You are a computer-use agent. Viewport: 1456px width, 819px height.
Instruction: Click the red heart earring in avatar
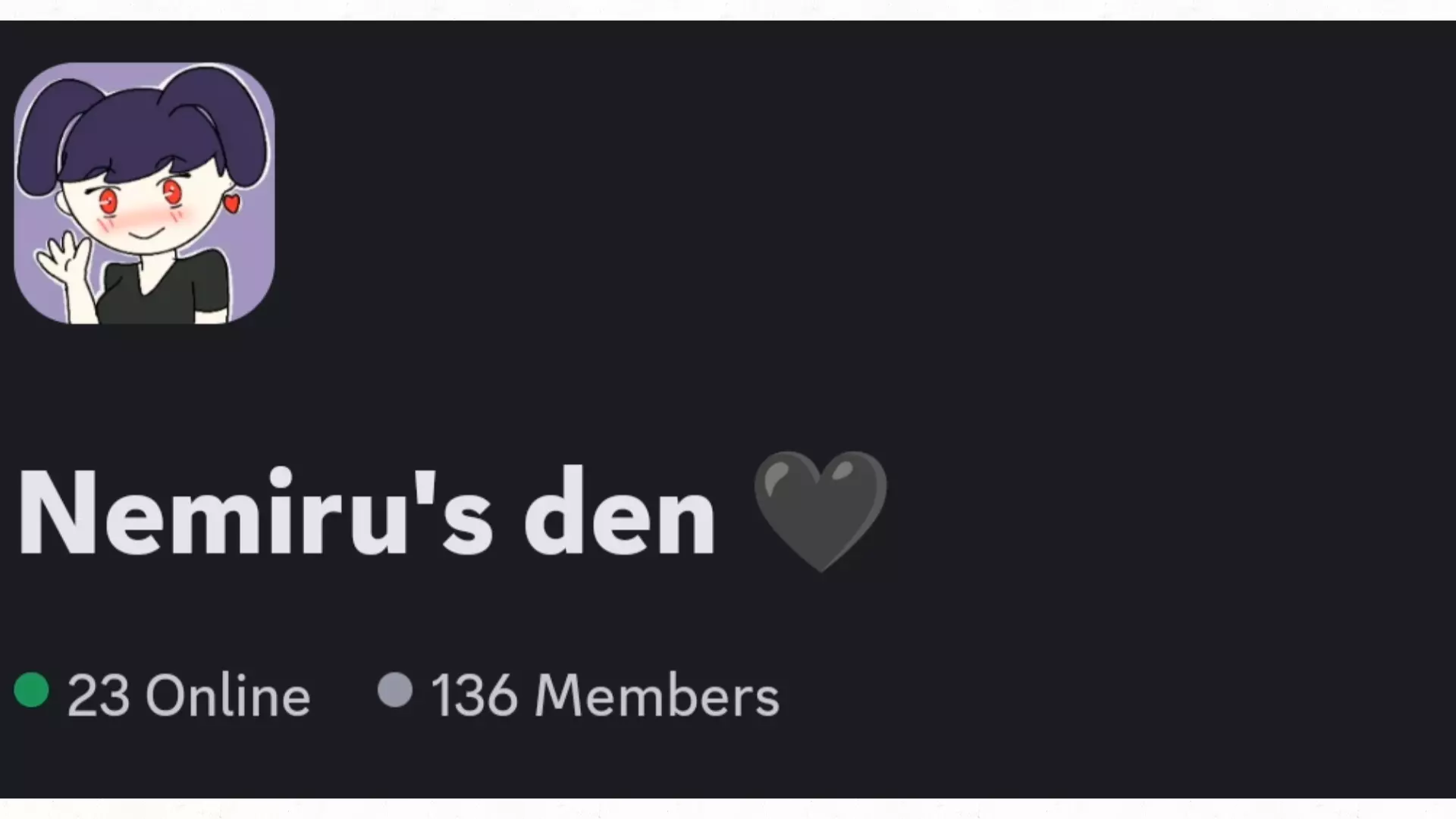pyautogui.click(x=232, y=202)
